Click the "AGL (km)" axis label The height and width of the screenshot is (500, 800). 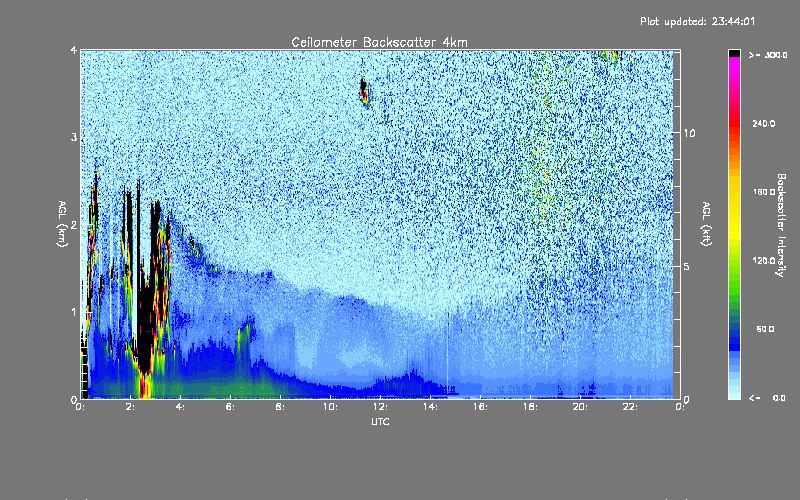pos(62,224)
